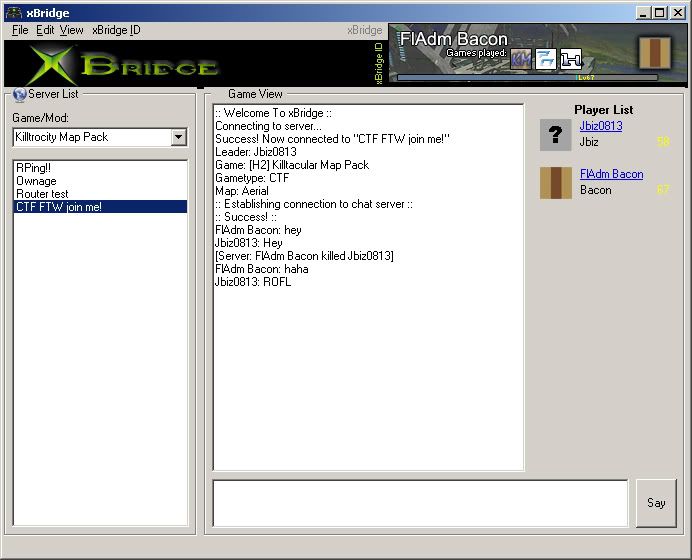Click Jbiz0813's question mark avatar
The image size is (692, 560).
tap(555, 135)
